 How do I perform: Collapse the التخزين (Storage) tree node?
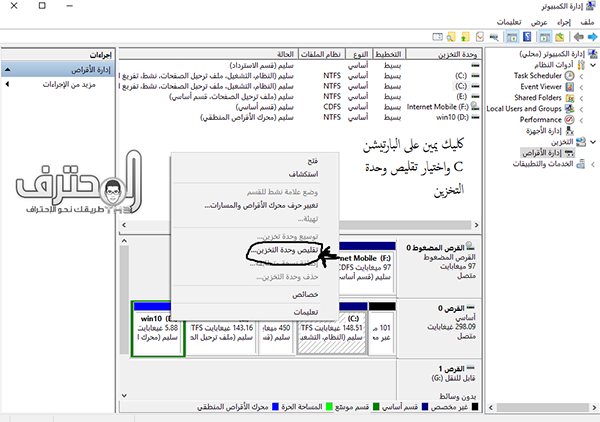tap(592, 141)
